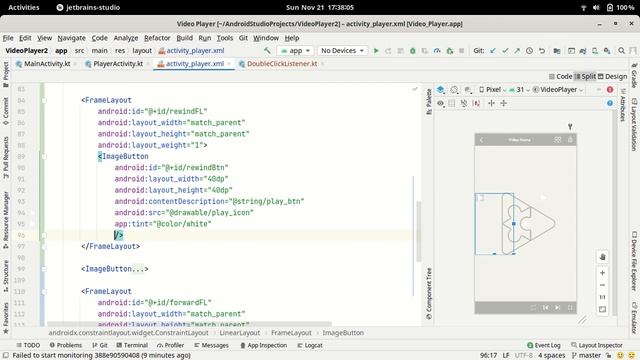Image resolution: width=640 pixels, height=360 pixels.
Task: Click the Debug app bug icon
Action: (x=413, y=51)
